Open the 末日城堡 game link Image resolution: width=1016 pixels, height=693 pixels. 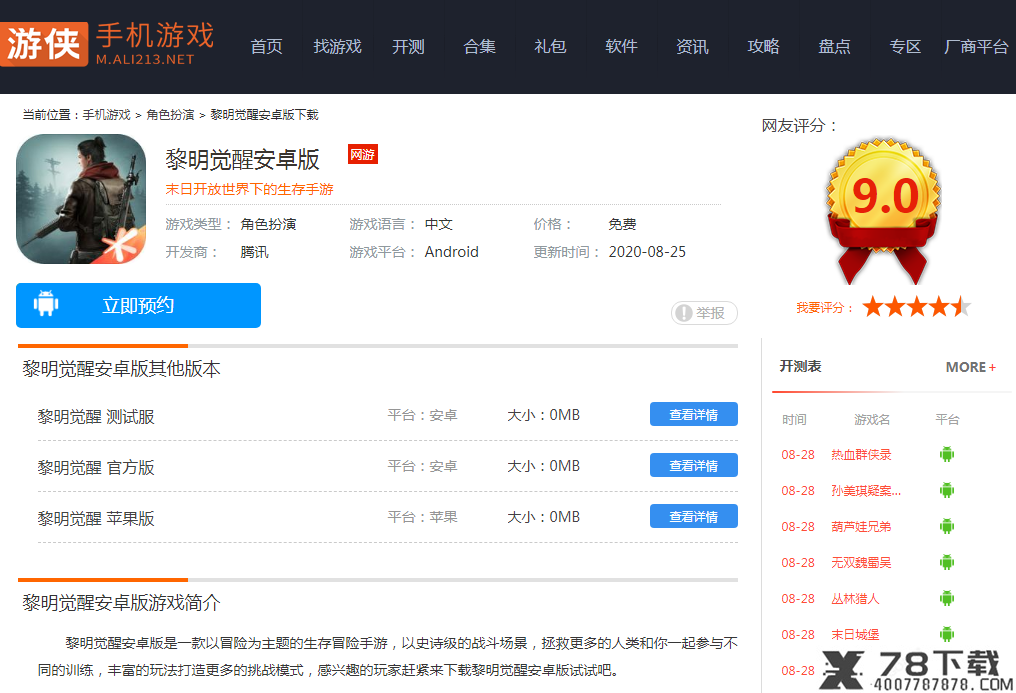[x=855, y=635]
